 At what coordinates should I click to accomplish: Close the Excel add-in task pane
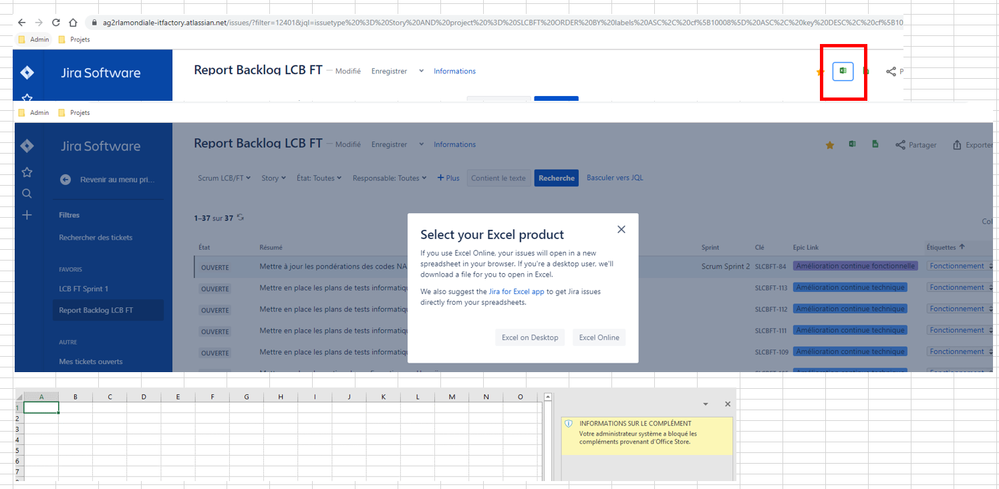[x=728, y=404]
